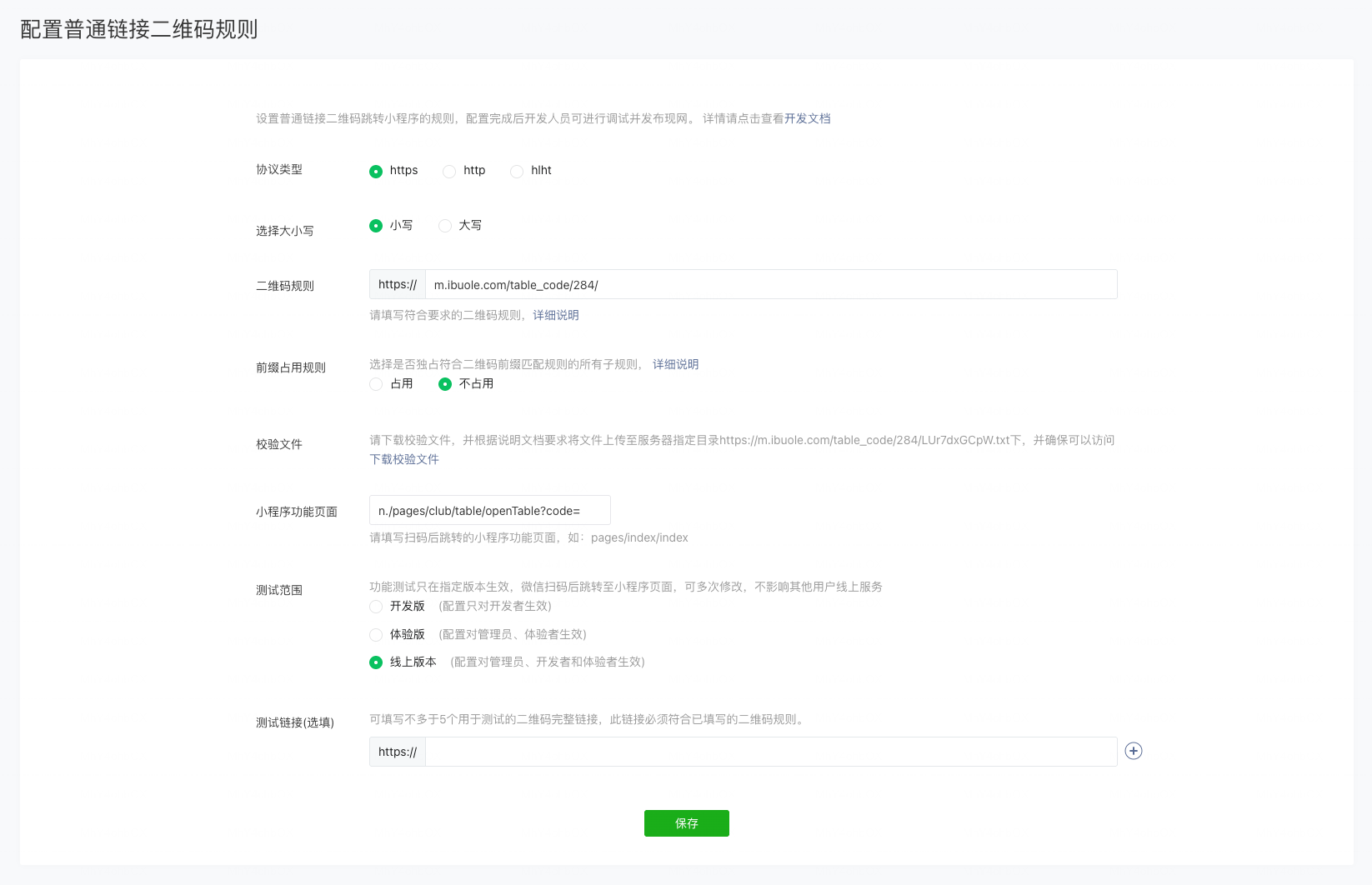1372x885 pixels.
Task: Select the https protocol radio button
Action: point(376,171)
